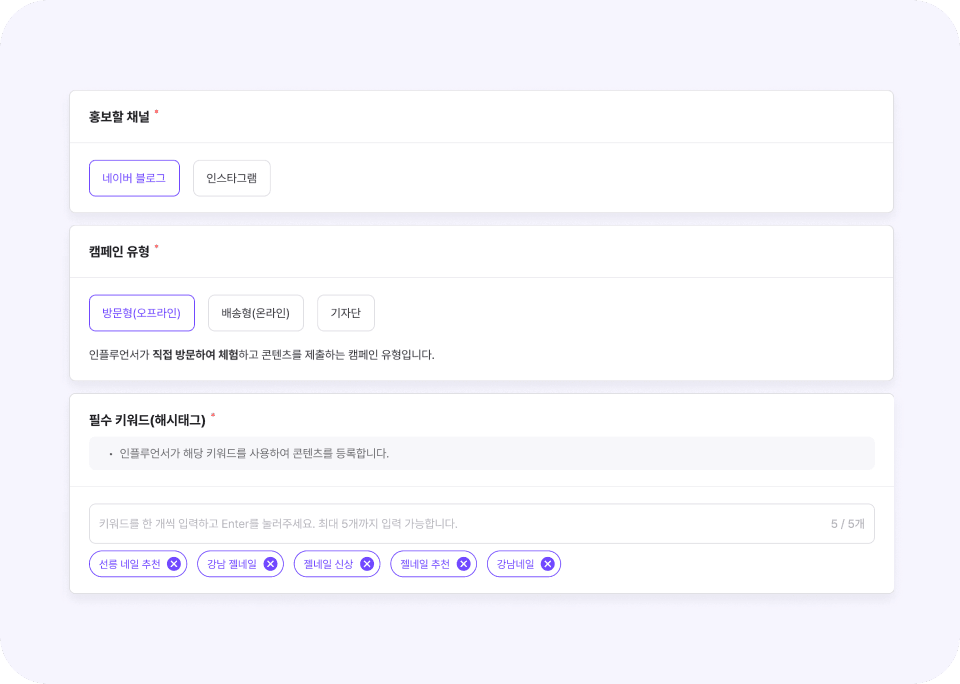This screenshot has height=684, width=960.
Task: Remove the 강남네일 keyword tag
Action: tap(547, 564)
